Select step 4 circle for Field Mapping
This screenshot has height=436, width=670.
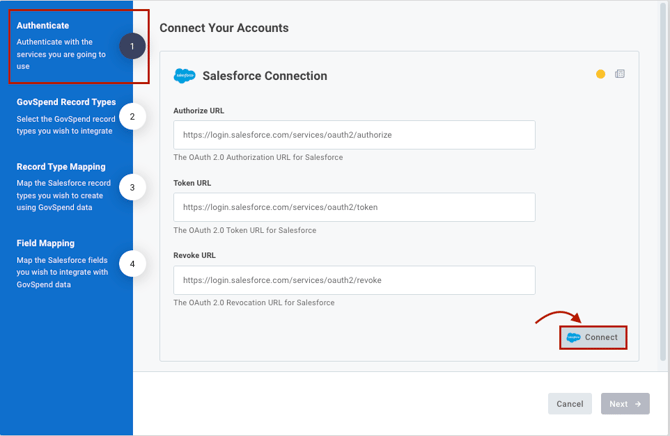(x=132, y=264)
